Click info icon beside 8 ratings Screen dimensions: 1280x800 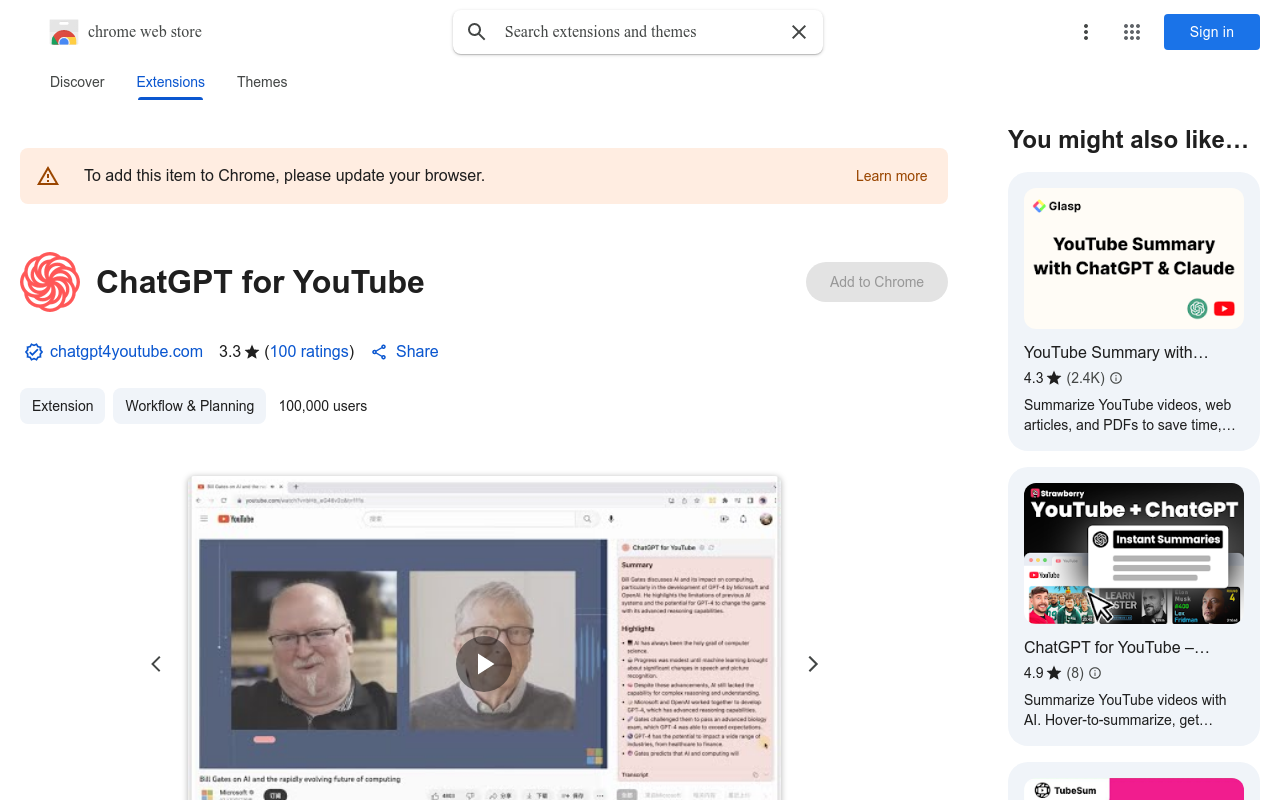point(1095,673)
